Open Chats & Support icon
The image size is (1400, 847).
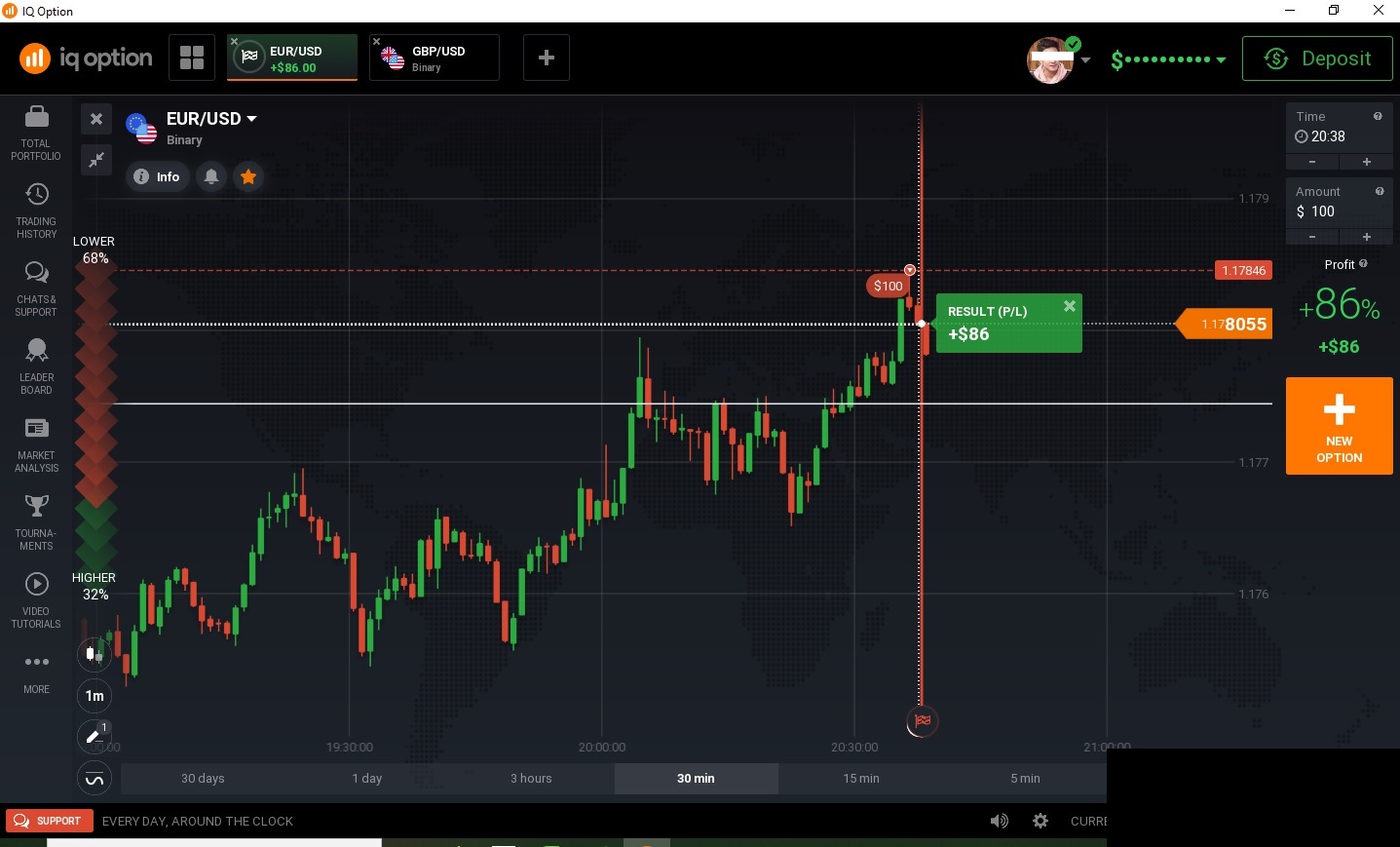tap(36, 272)
